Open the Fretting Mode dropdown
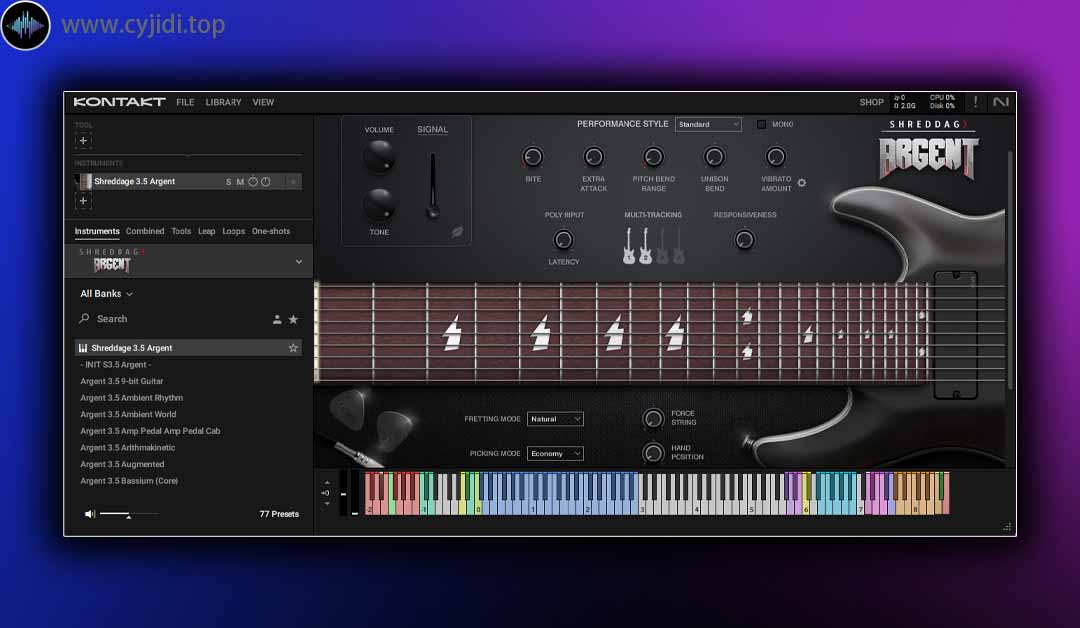Screen dimensions: 1080x628 click(555, 419)
